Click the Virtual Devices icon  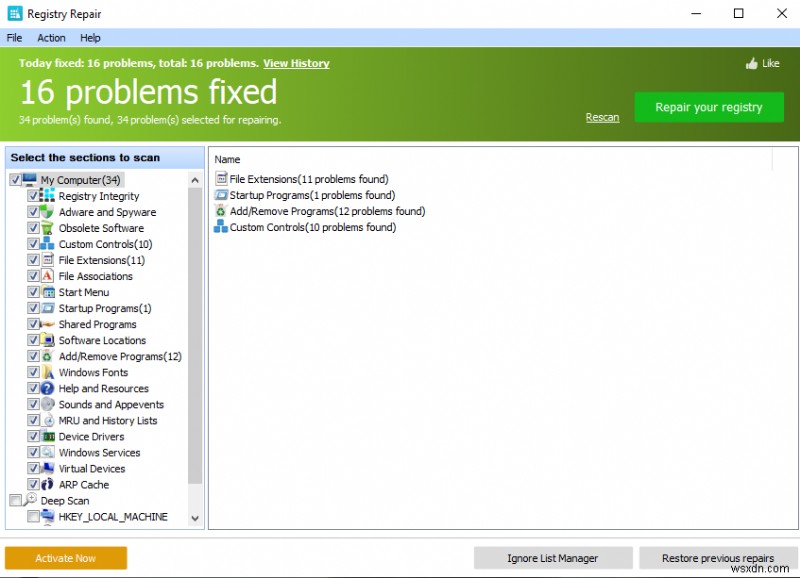point(47,468)
